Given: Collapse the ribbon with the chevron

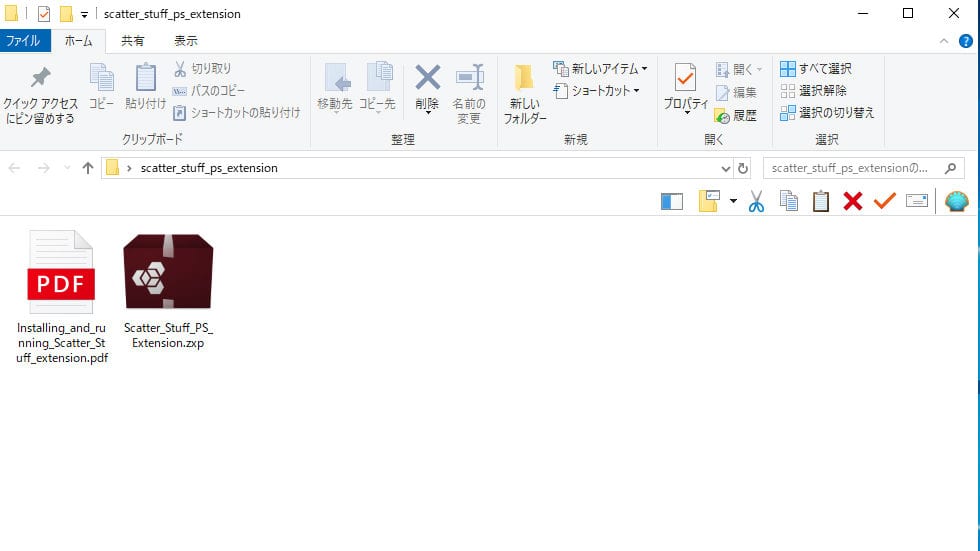Looking at the screenshot, I should 944,41.
